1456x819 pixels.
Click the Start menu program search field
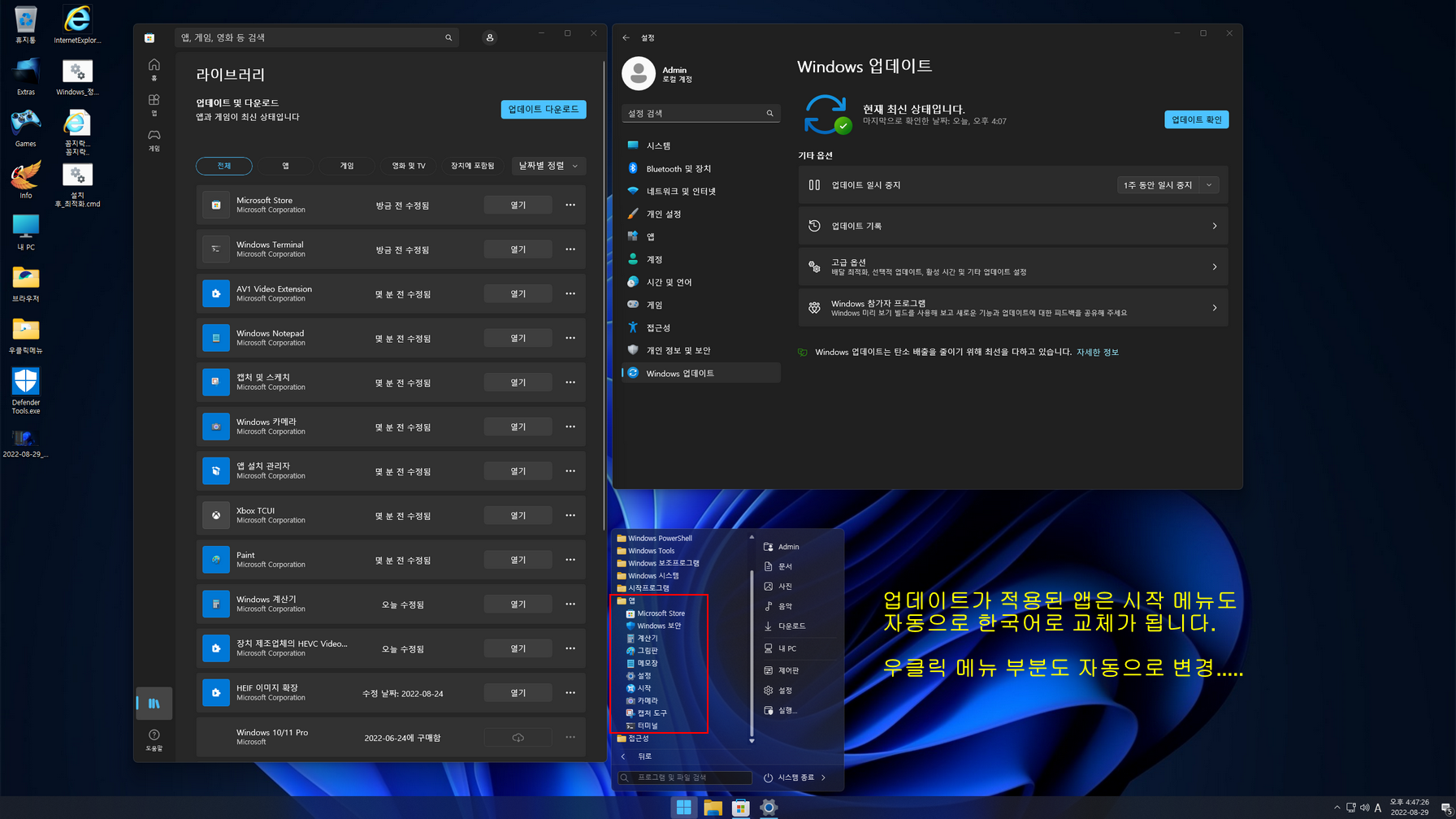click(685, 778)
